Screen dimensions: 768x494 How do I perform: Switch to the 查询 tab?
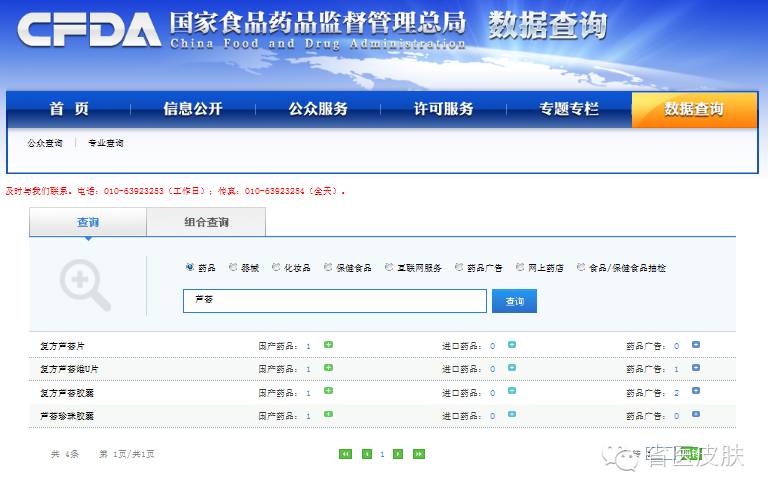88,222
